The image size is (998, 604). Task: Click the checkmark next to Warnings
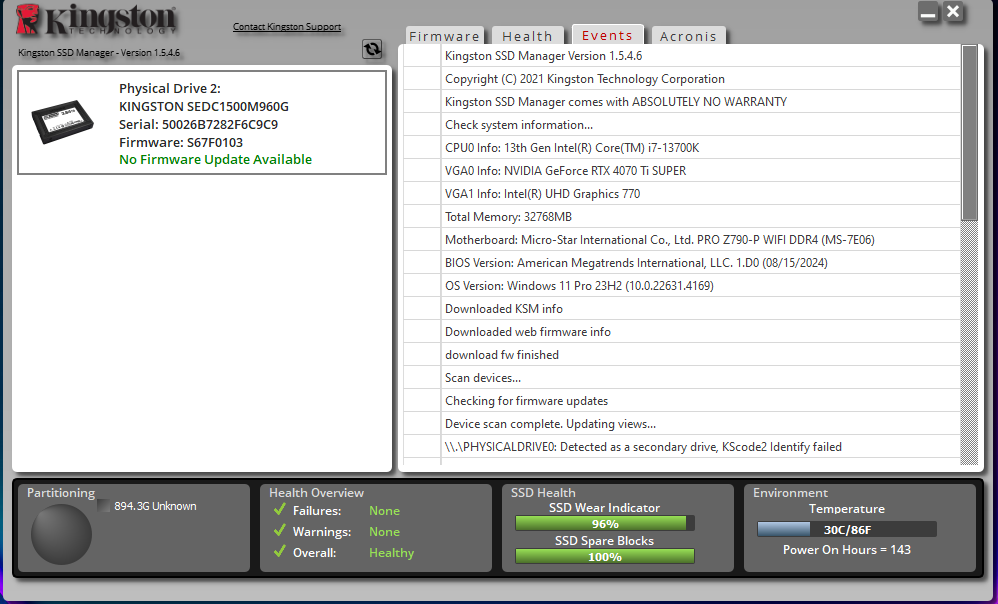pyautogui.click(x=280, y=532)
